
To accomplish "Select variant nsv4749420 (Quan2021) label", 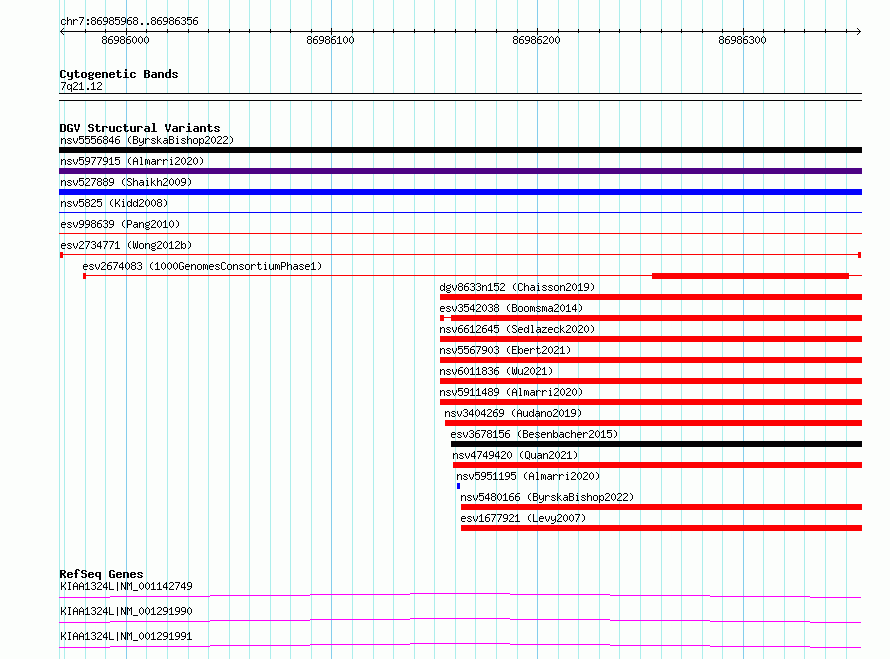I will (515, 455).
